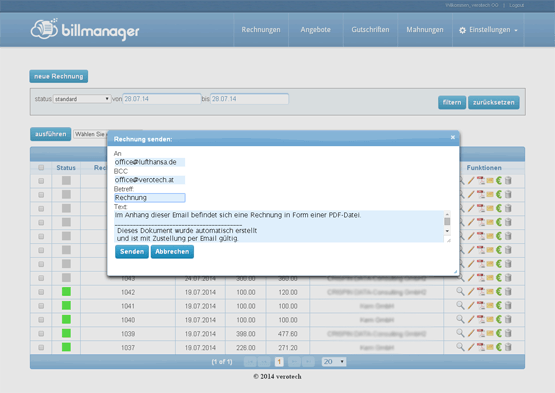555x393 pixels.
Task: Click the green status square for invoice 1040
Action: coord(66,319)
